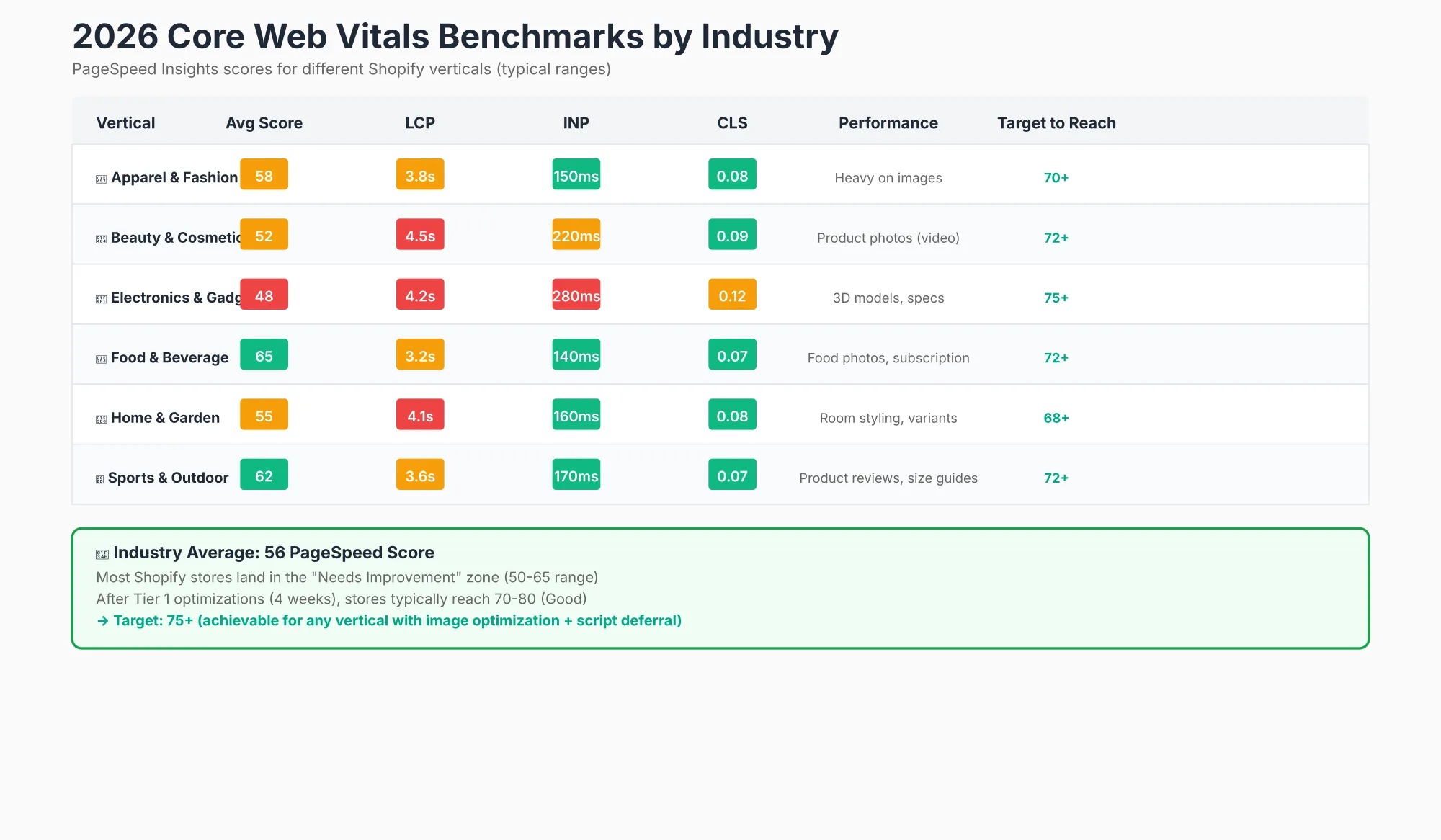Click the 160ms INP badge
Viewport: 1441px width, 840px height.
576,414
